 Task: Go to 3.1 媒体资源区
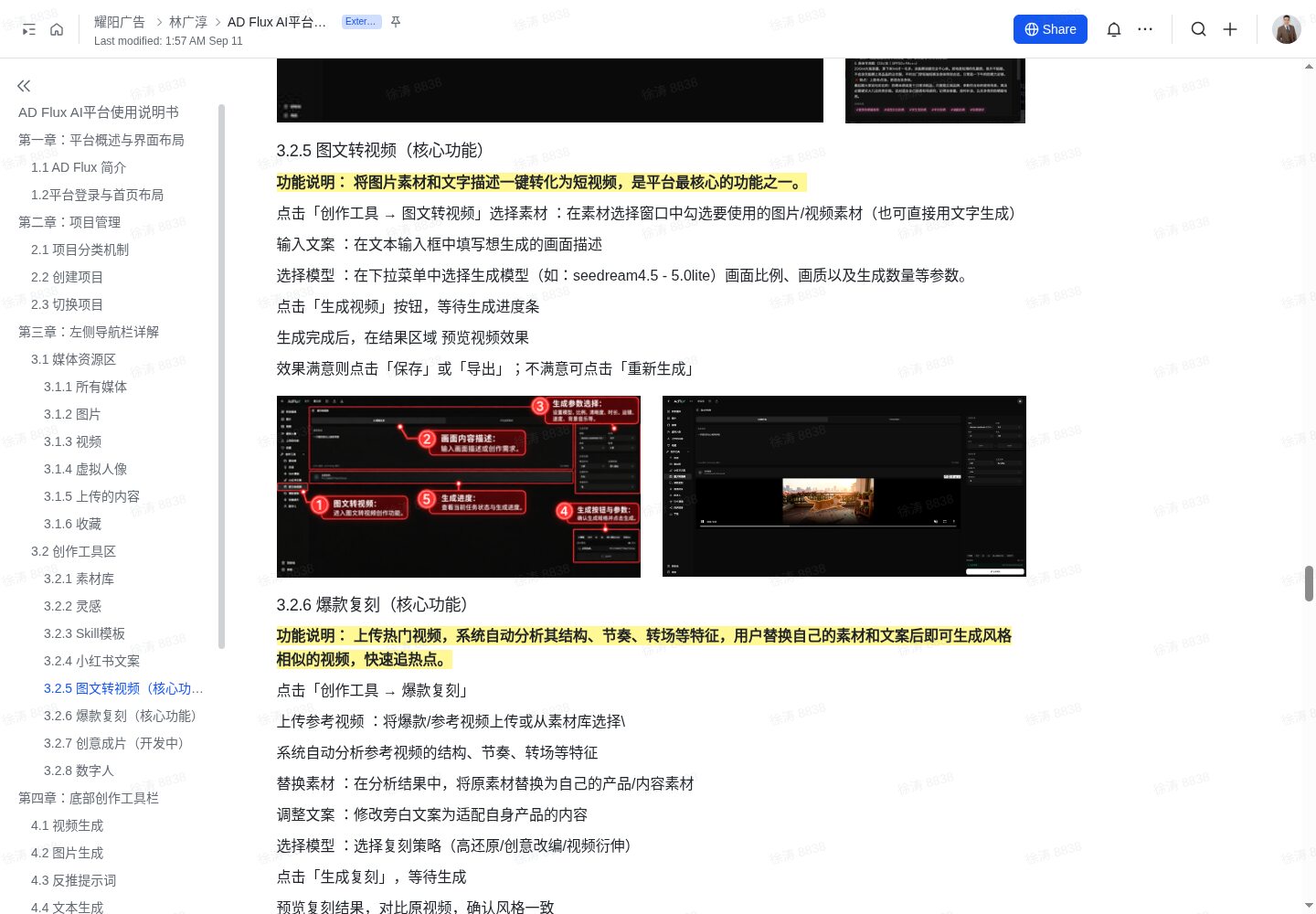[73, 359]
